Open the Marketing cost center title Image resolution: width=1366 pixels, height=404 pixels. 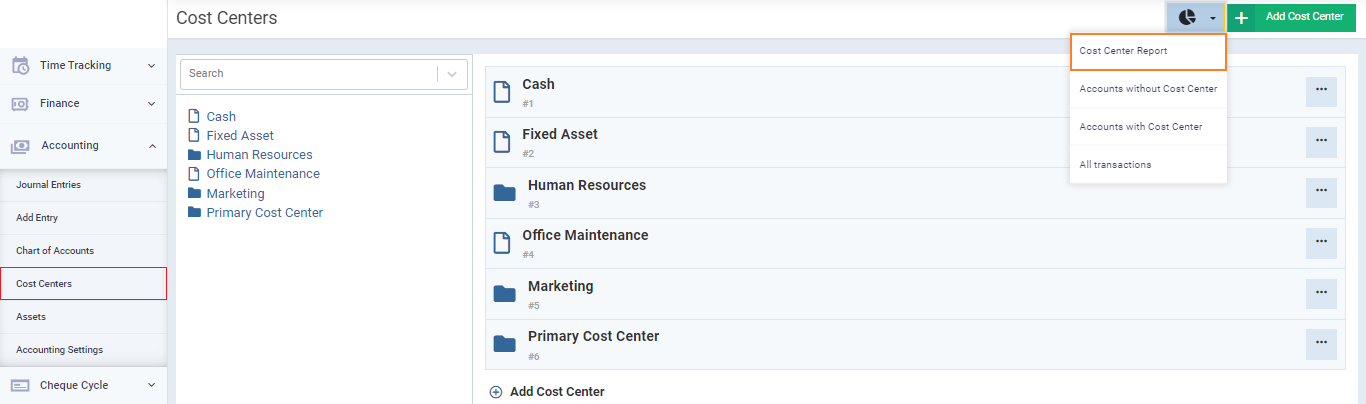[561, 287]
